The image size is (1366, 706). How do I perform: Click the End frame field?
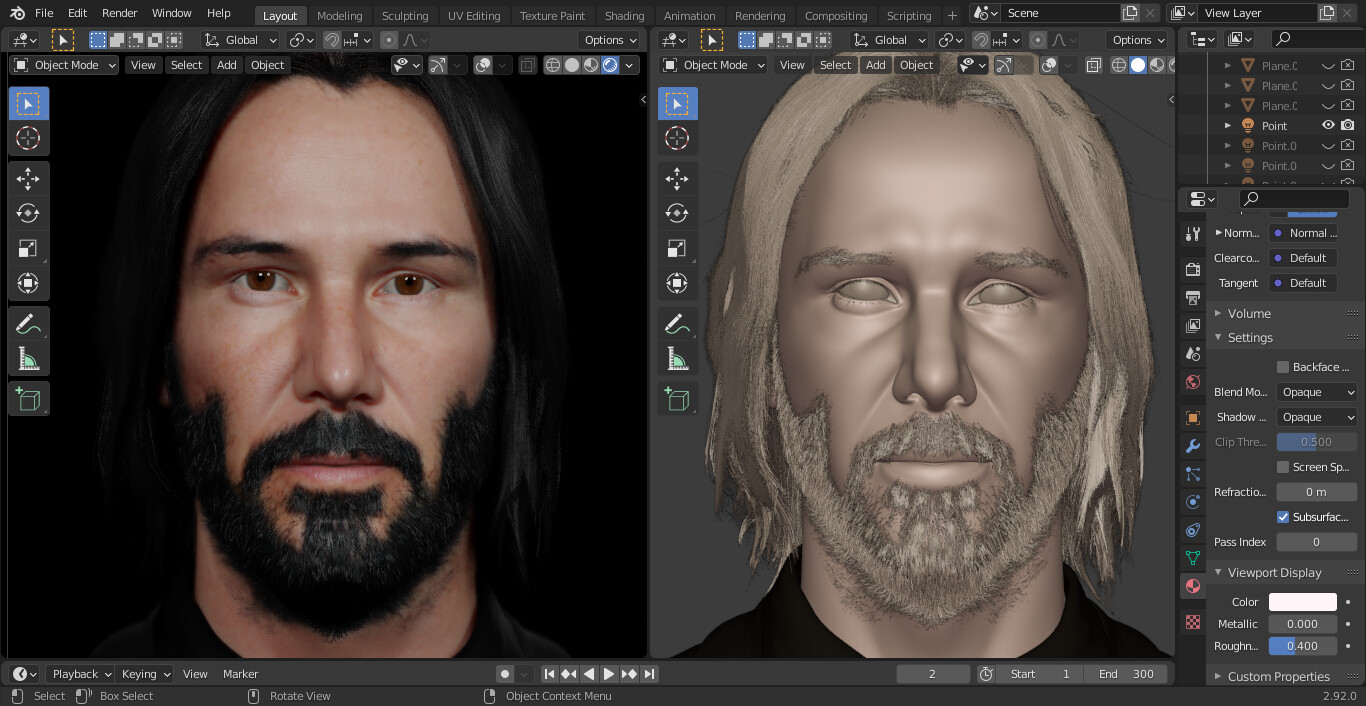coord(1127,674)
